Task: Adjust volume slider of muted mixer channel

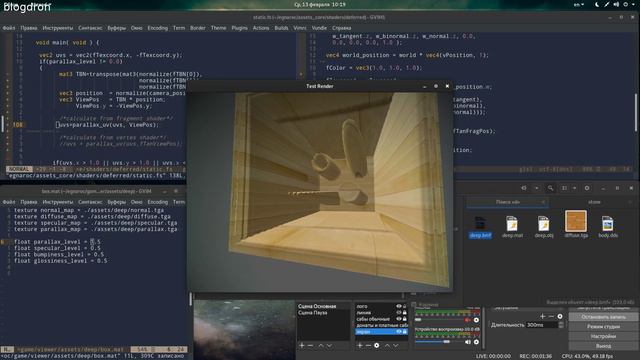Action: coord(438,320)
